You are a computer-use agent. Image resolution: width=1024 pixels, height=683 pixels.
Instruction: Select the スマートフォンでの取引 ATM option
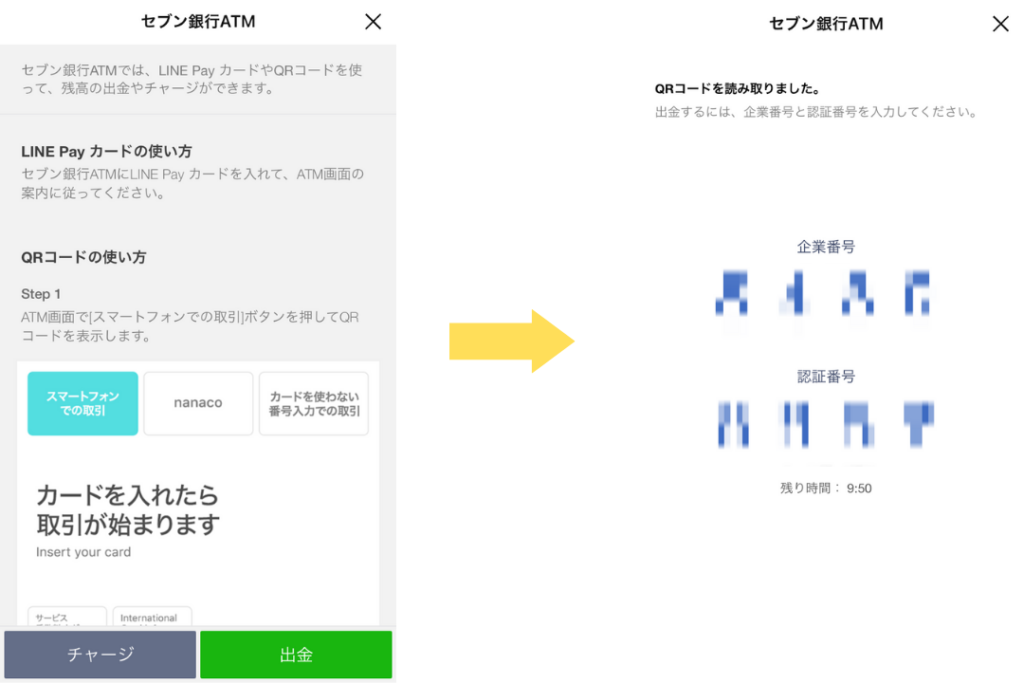pyautogui.click(x=83, y=404)
